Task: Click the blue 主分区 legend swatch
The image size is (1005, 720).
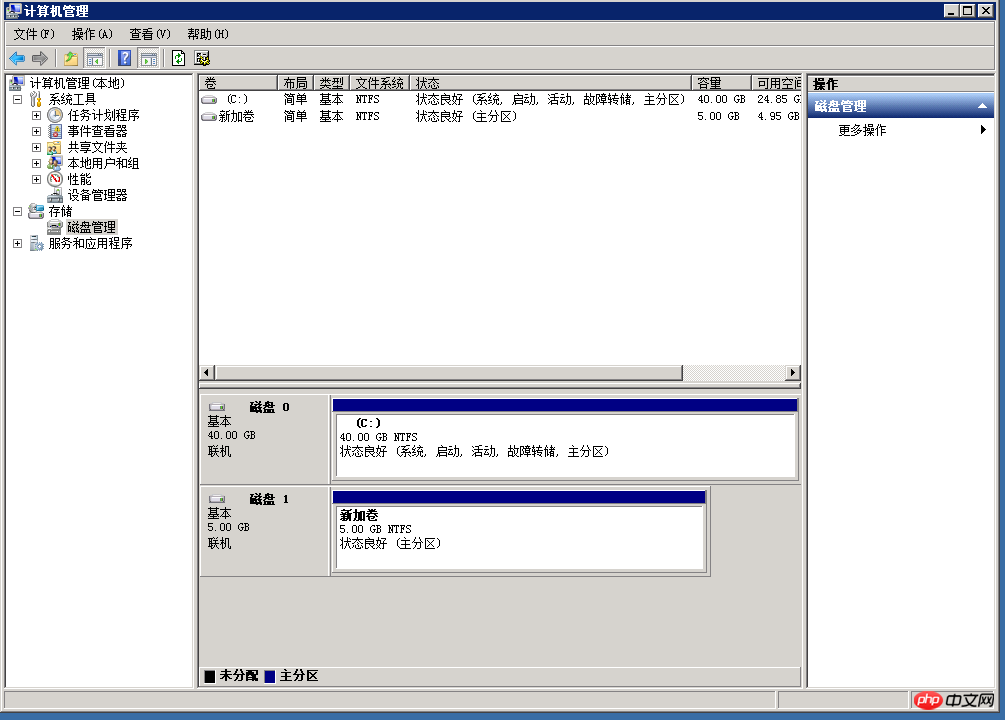Action: click(270, 676)
